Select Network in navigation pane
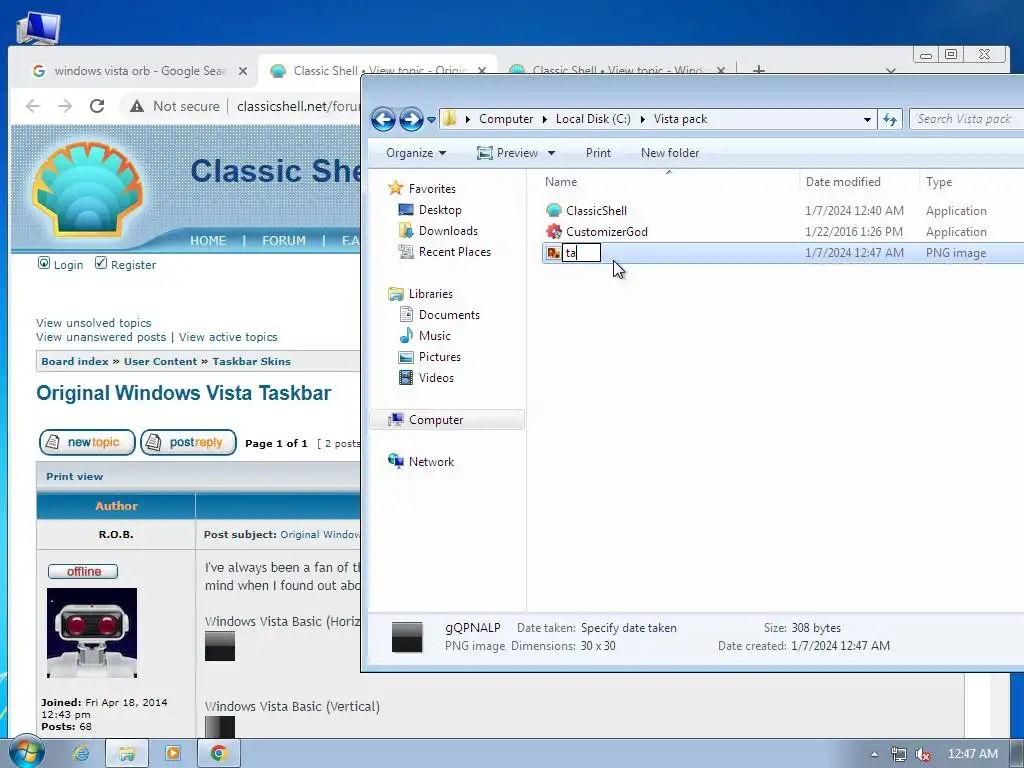The width and height of the screenshot is (1024, 768). click(431, 462)
